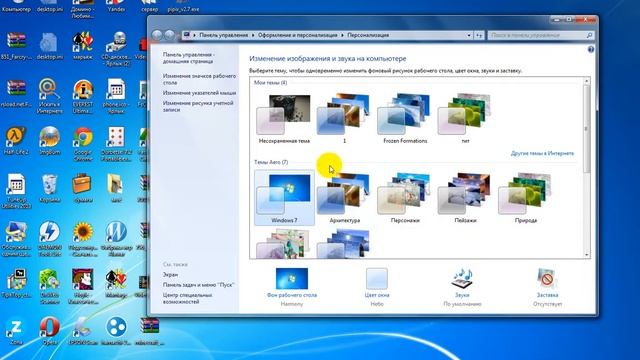Image resolution: width=640 pixels, height=360 pixels.
Task: Click the theme list scrollbar up arrow
Action: [587, 81]
